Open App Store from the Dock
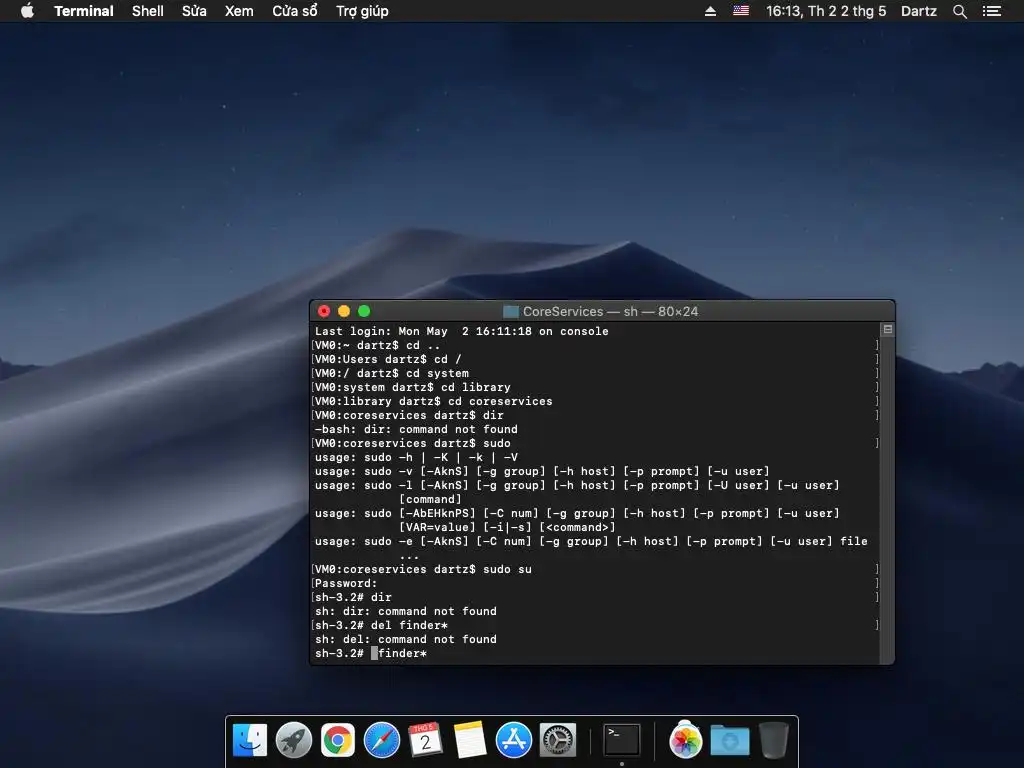 (x=513, y=740)
